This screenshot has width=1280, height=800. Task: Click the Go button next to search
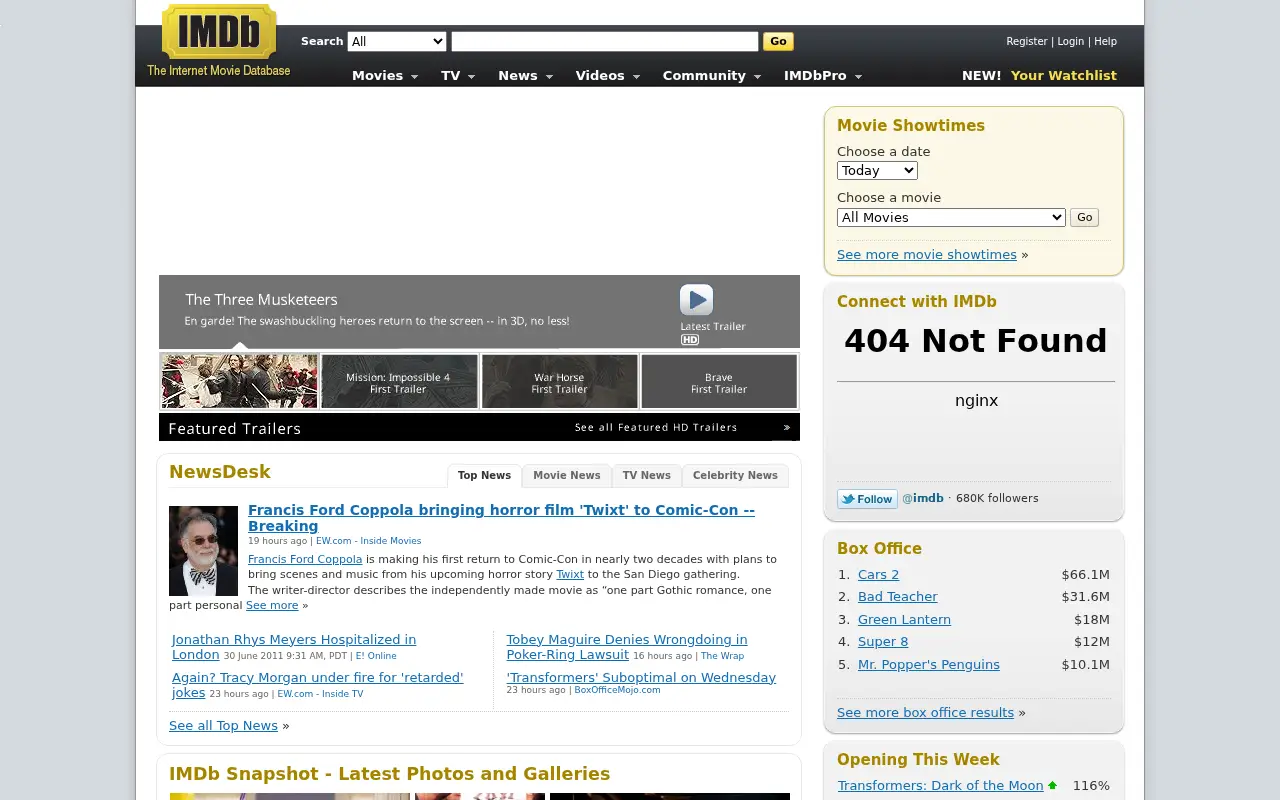point(778,41)
